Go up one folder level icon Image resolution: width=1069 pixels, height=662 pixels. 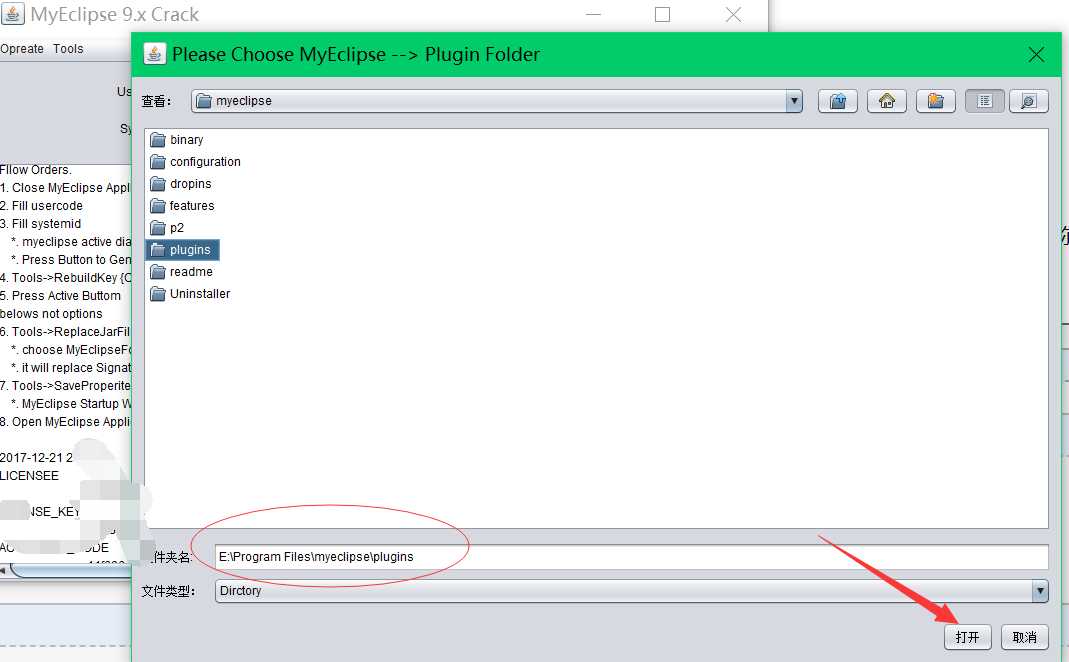click(837, 101)
